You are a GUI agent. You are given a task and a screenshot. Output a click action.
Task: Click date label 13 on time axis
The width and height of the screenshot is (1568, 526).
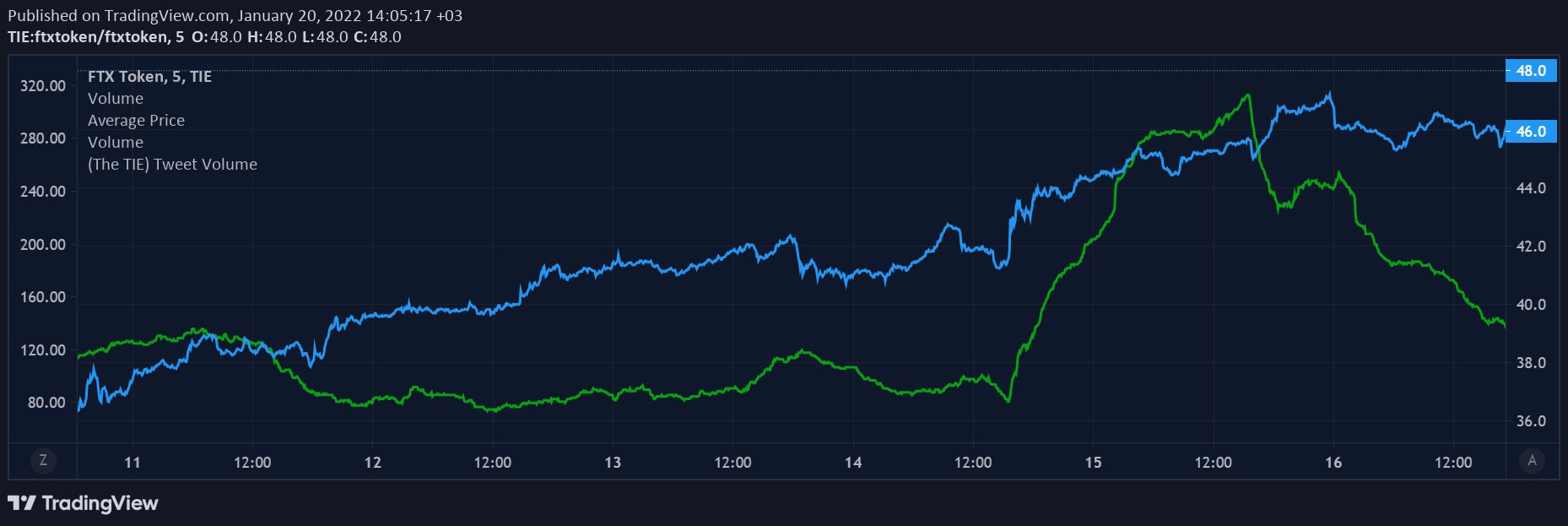pyautogui.click(x=613, y=463)
